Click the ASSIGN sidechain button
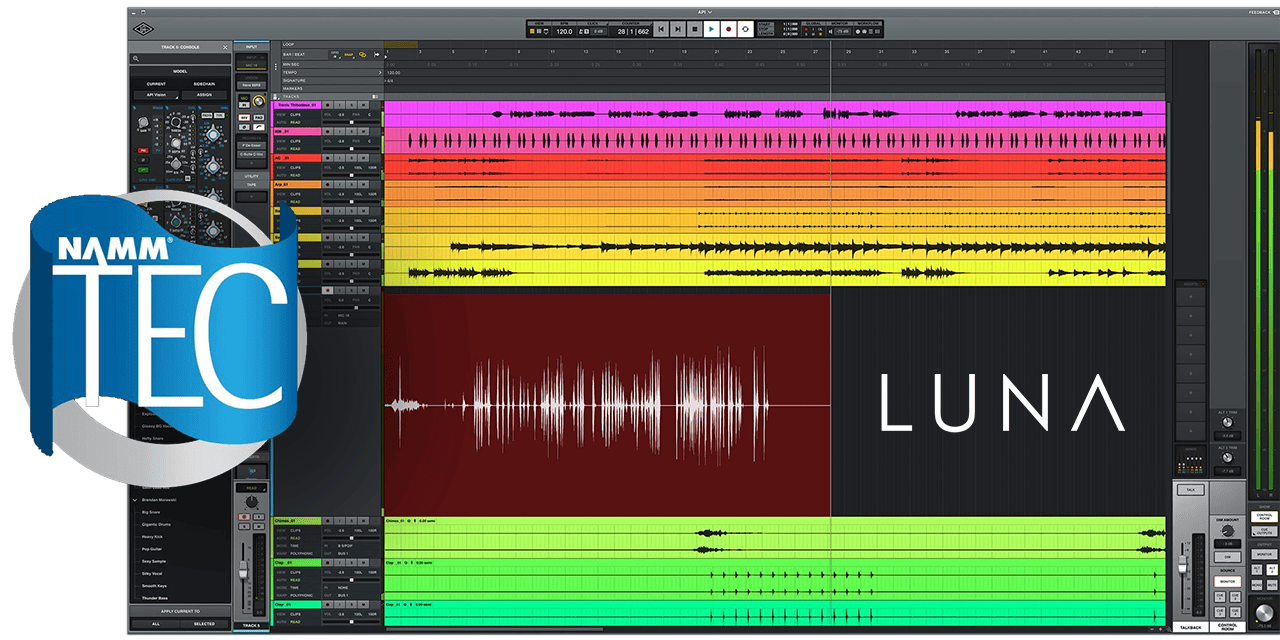This screenshot has width=1280, height=640. [x=204, y=95]
